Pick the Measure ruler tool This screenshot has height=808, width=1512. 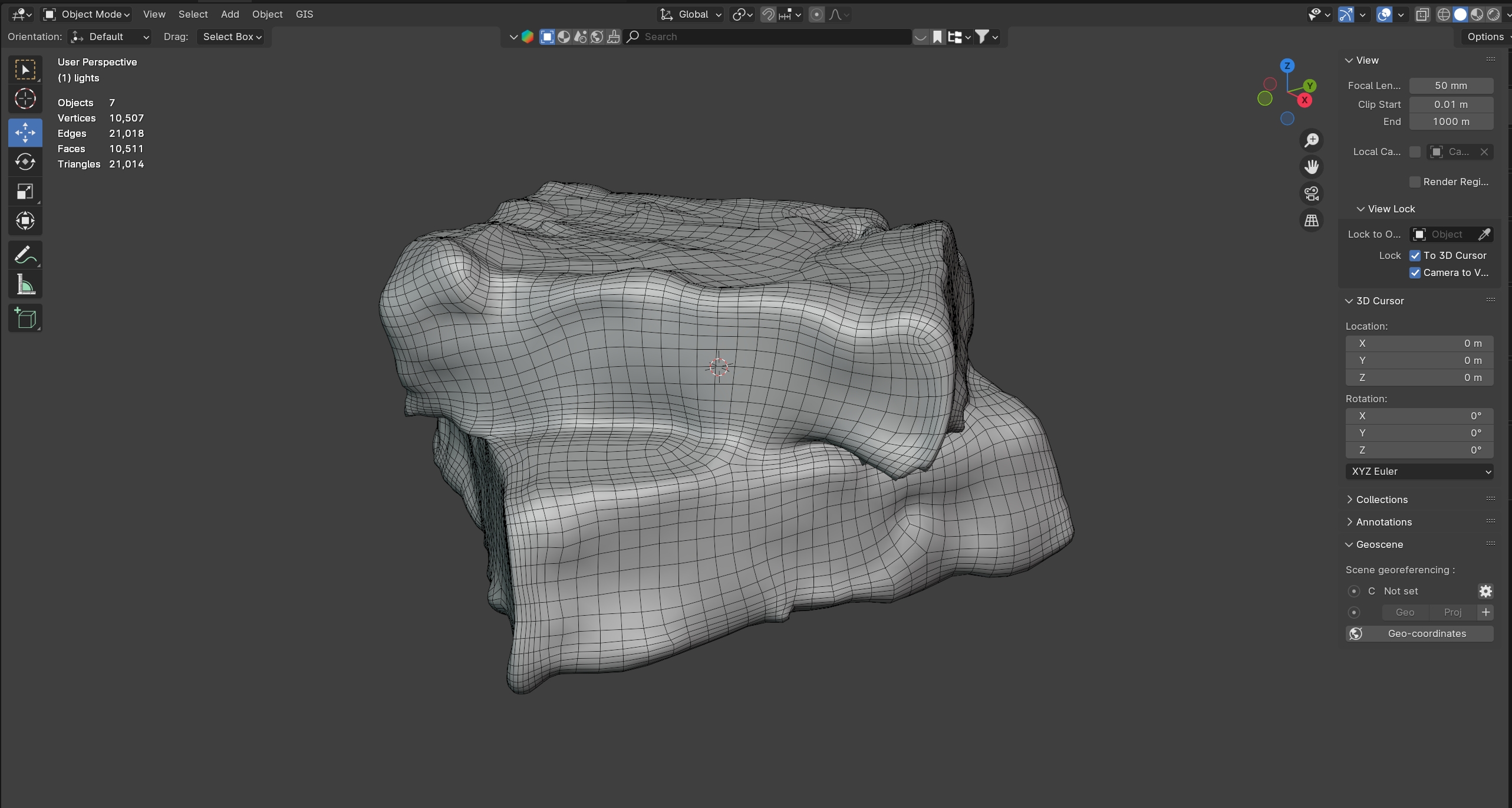[x=25, y=285]
